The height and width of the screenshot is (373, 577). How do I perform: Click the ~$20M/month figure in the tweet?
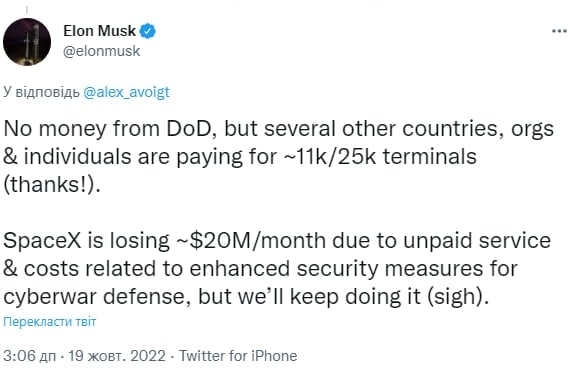pos(250,241)
